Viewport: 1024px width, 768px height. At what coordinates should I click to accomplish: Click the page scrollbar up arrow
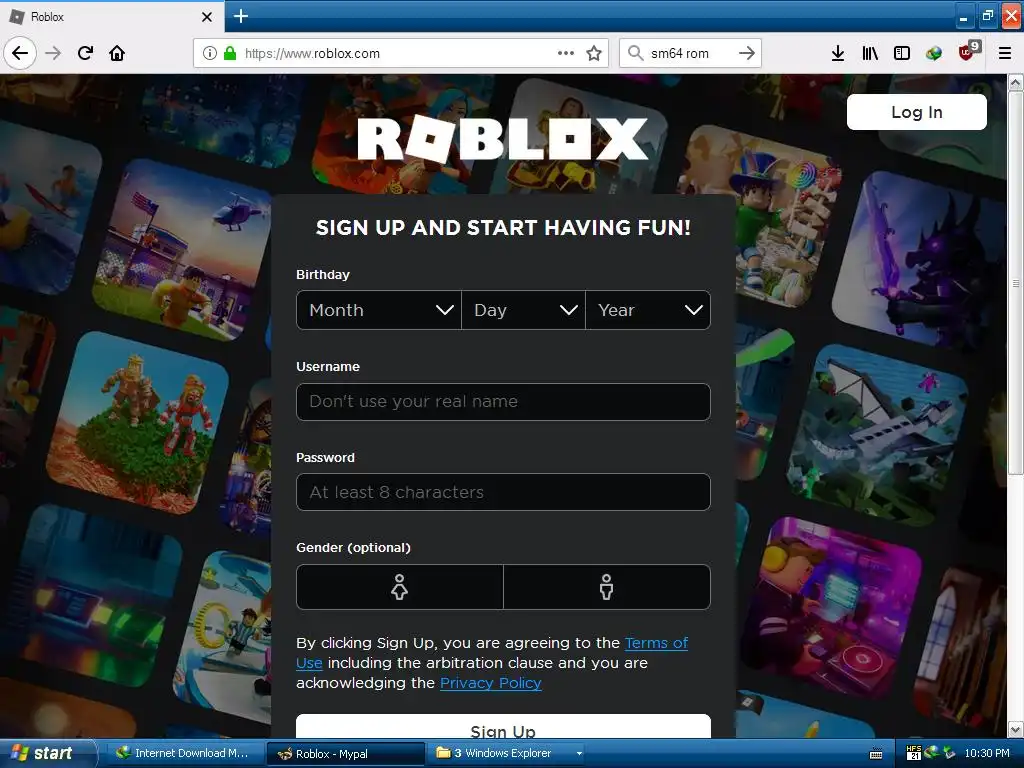[1016, 82]
